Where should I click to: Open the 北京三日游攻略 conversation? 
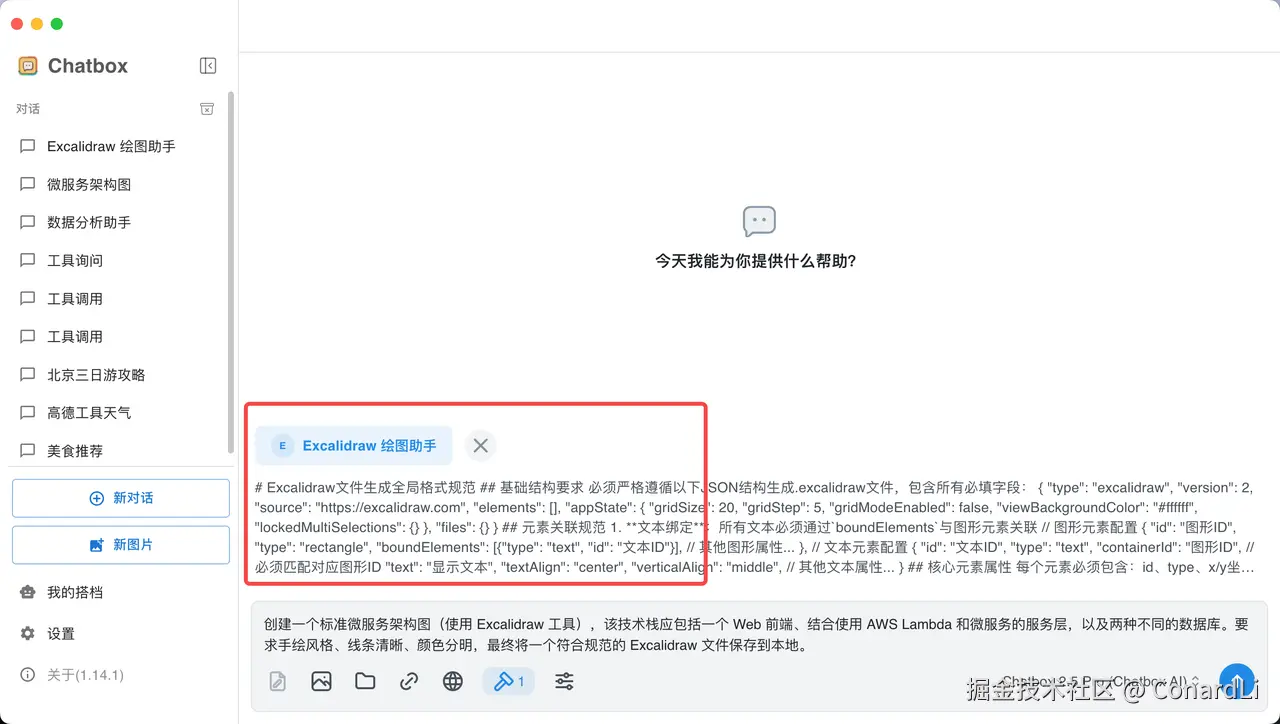tap(119, 374)
